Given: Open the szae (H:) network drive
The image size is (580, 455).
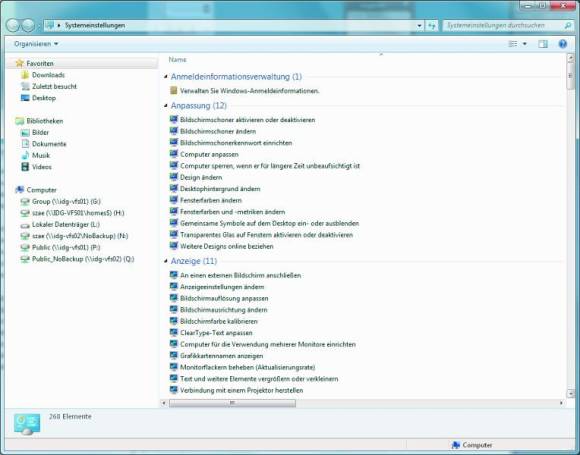Looking at the screenshot, I should 78,213.
